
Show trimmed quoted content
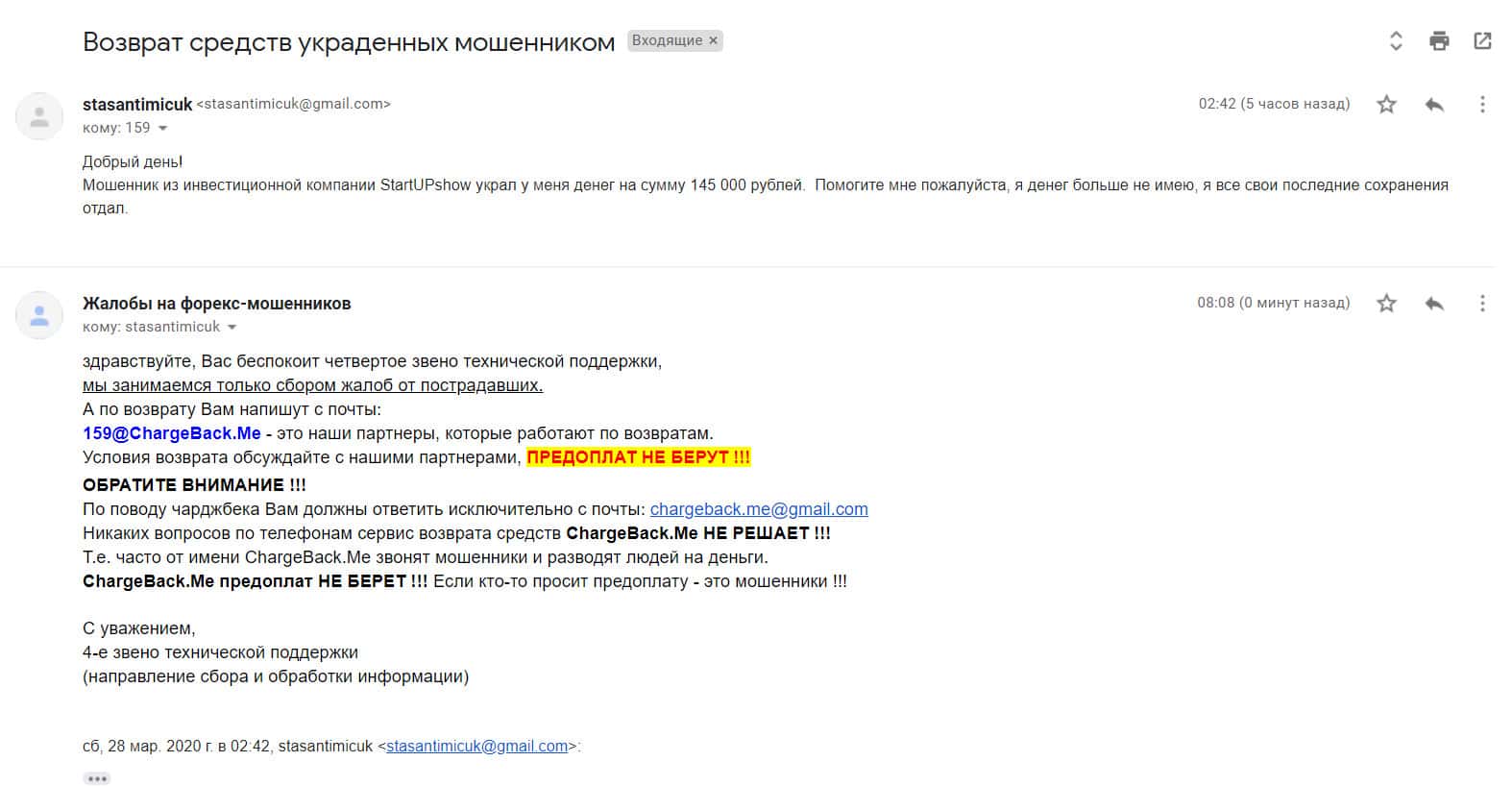pos(97,778)
